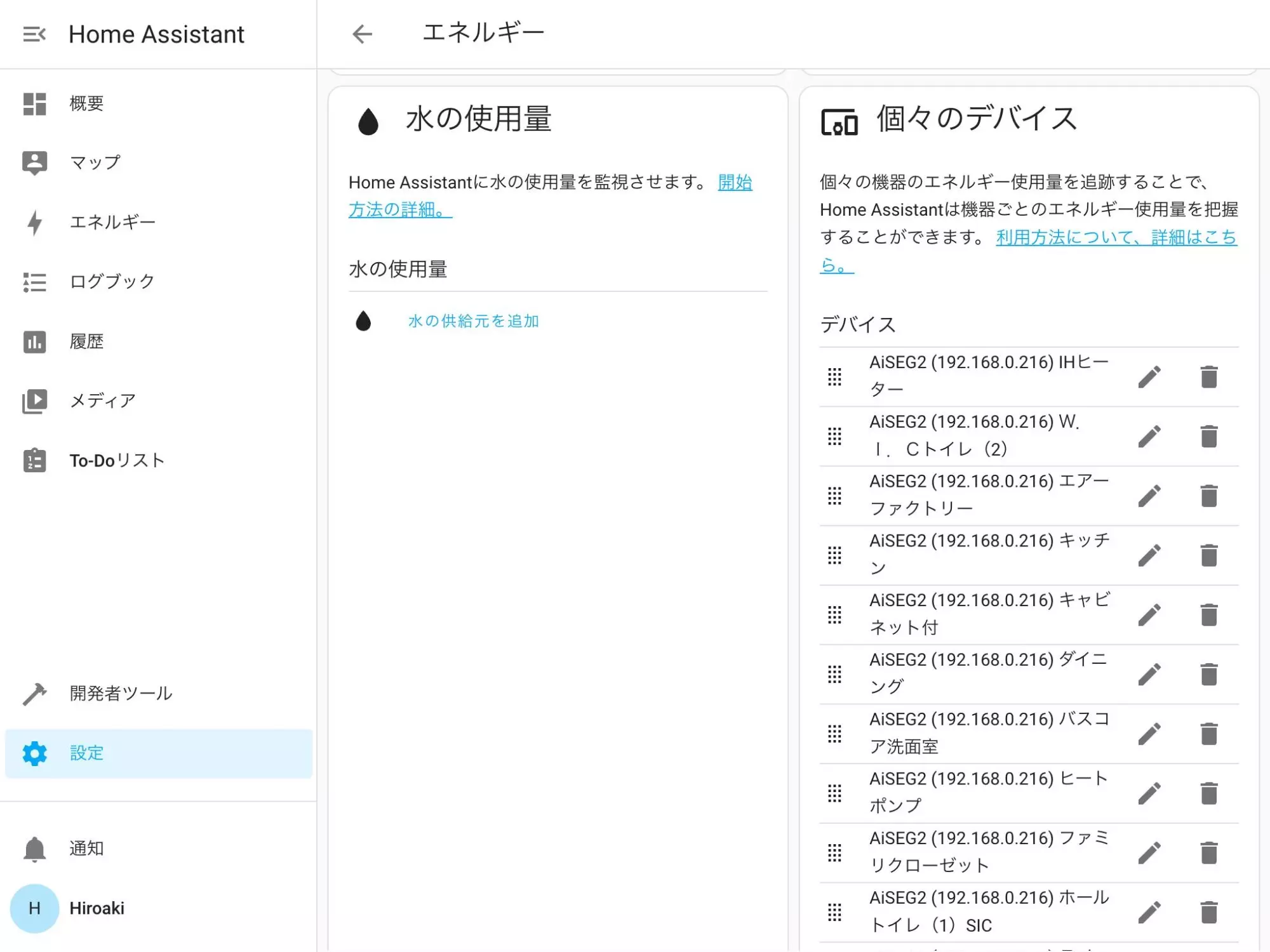The width and height of the screenshot is (1270, 952).
Task: Edit the ファミリクローゼット device
Action: coord(1149,853)
